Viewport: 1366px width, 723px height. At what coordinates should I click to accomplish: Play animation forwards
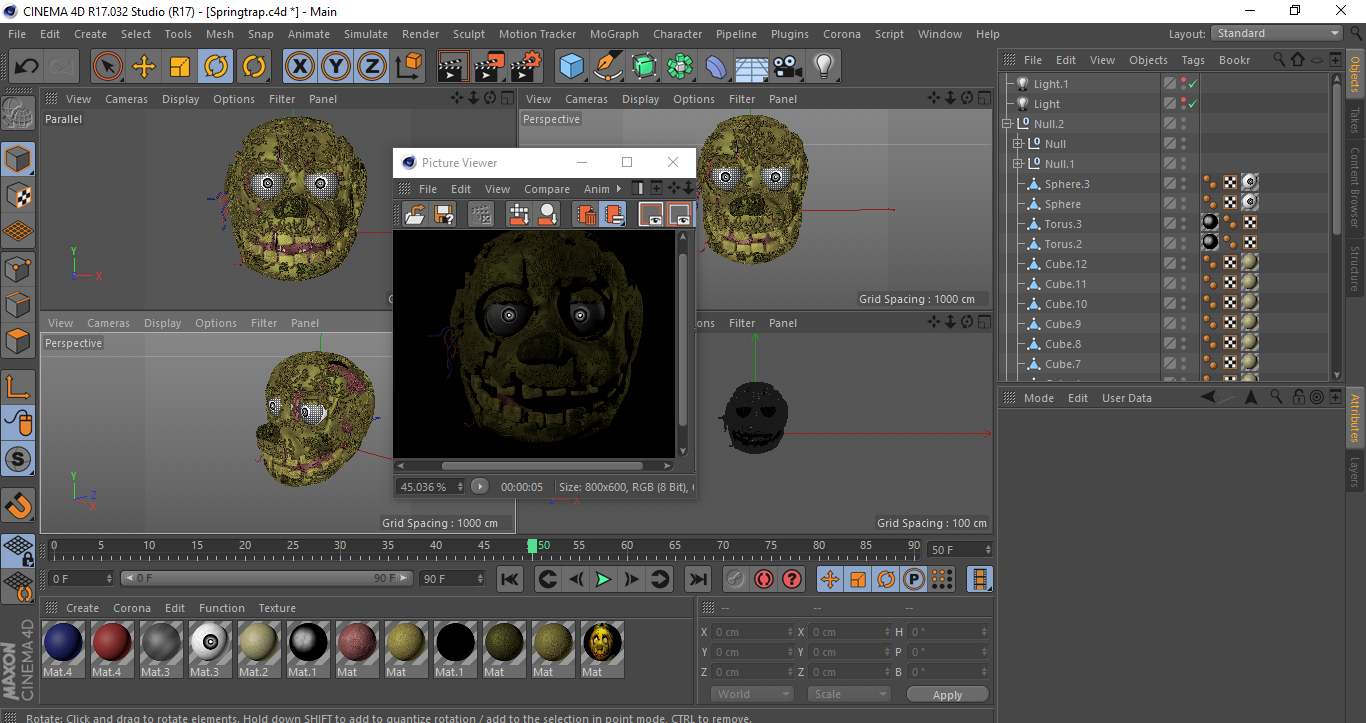pyautogui.click(x=603, y=579)
